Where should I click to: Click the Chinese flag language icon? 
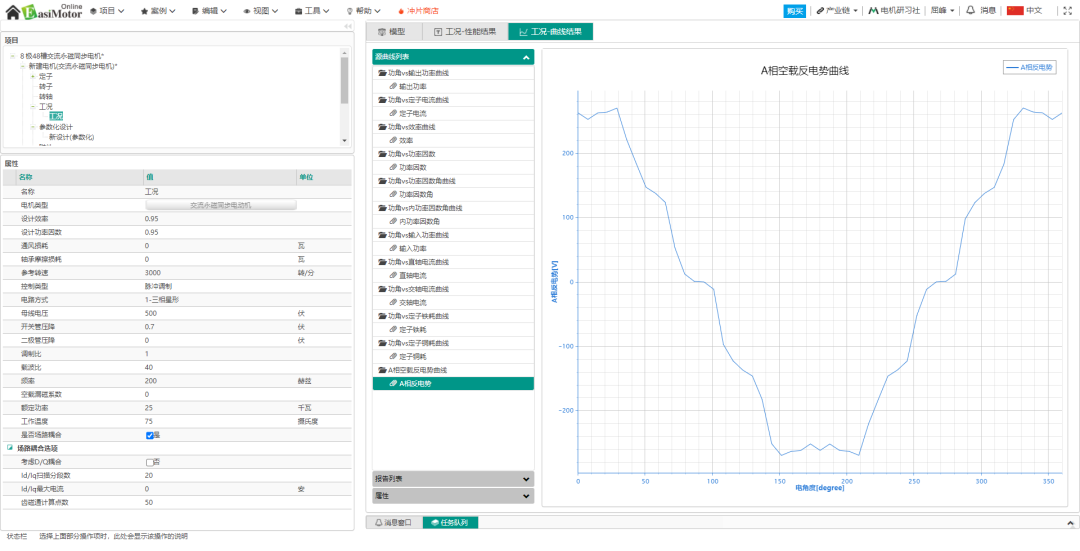tap(1015, 10)
